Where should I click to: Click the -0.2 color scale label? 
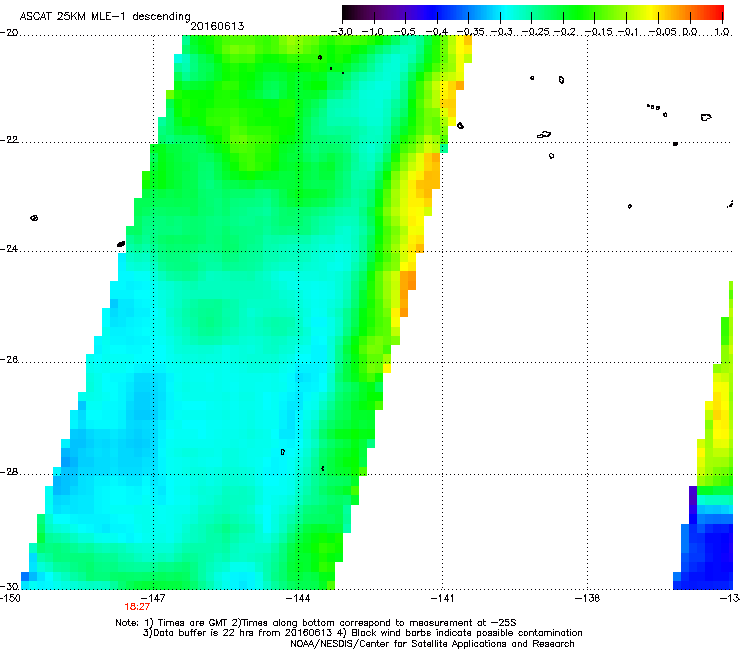(x=565, y=32)
